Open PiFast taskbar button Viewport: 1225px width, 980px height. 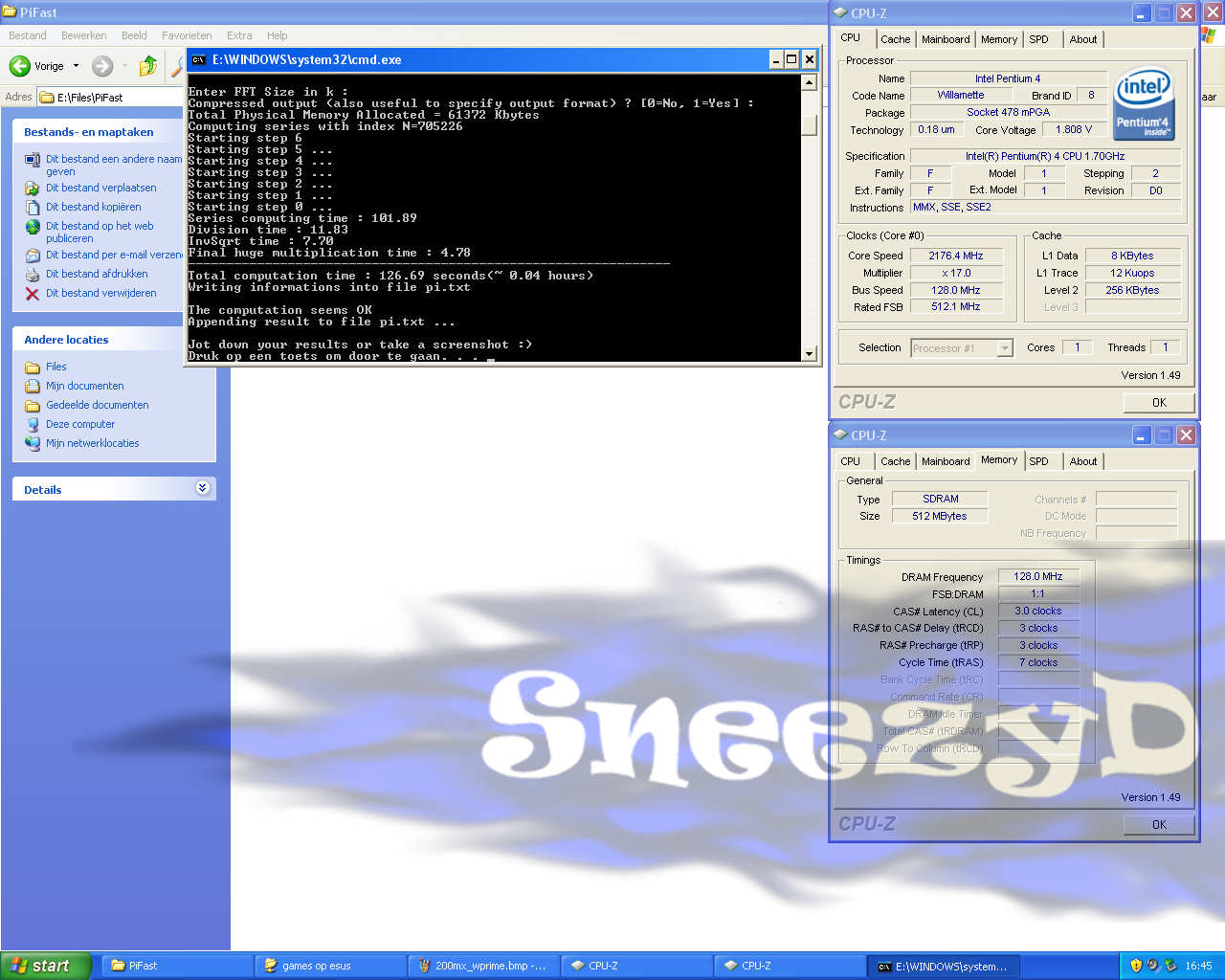tap(177, 966)
